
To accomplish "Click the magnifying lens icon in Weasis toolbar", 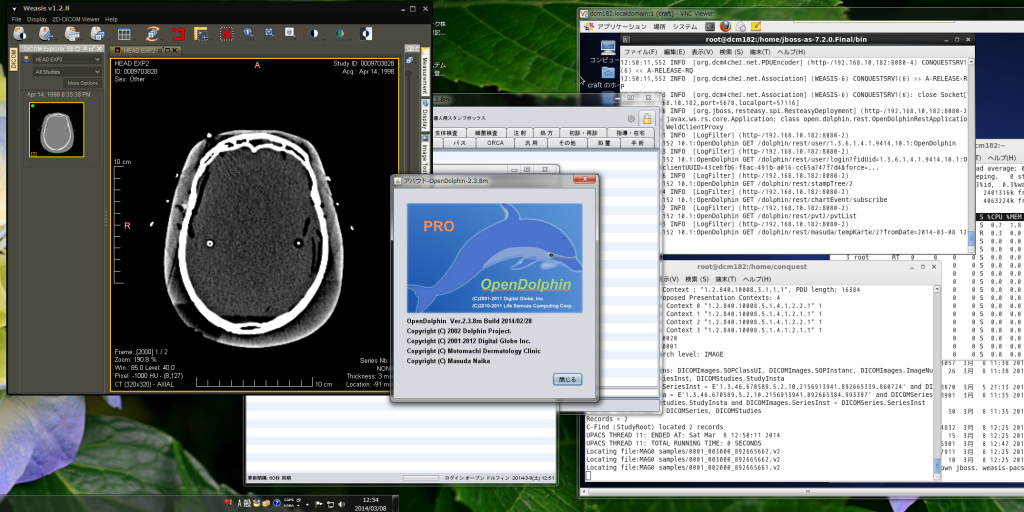I will pyautogui.click(x=291, y=33).
